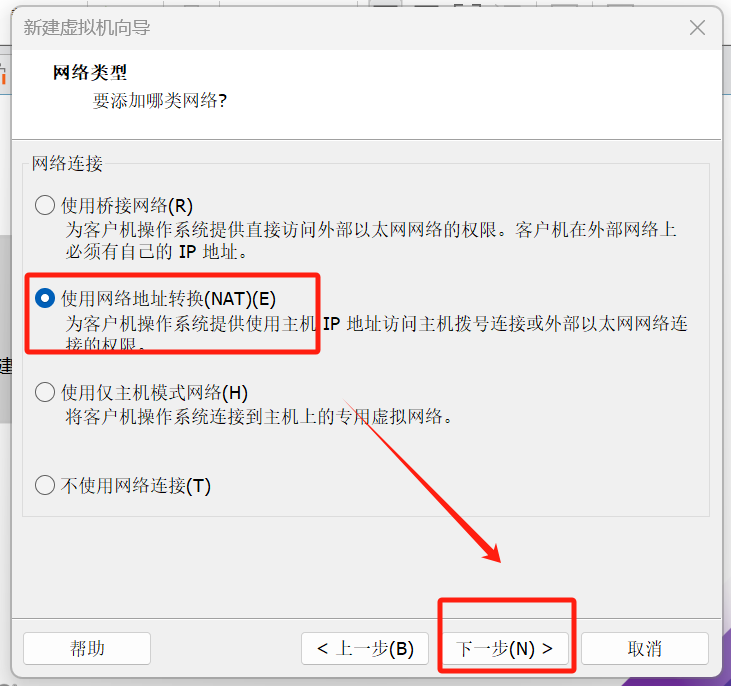Click the host-only description about 专用虚拟网络

259,416
